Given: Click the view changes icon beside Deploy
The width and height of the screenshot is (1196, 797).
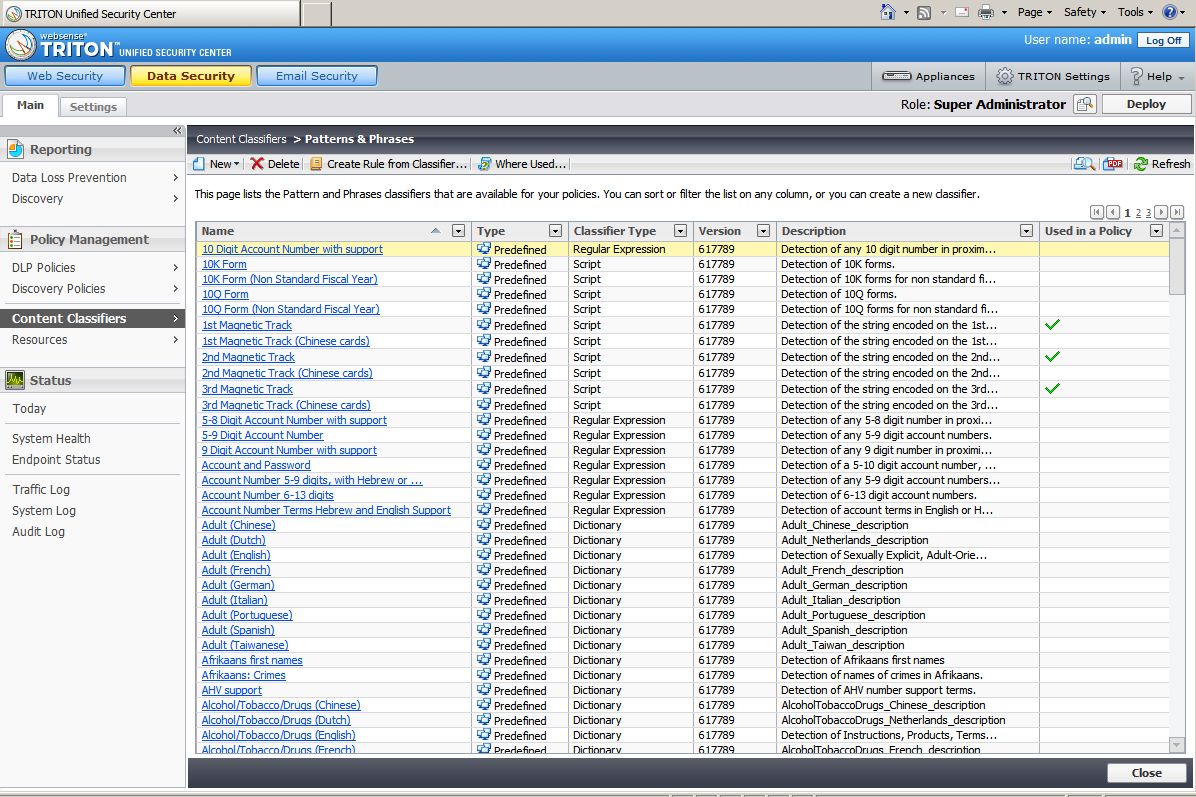Looking at the screenshot, I should pyautogui.click(x=1085, y=104).
